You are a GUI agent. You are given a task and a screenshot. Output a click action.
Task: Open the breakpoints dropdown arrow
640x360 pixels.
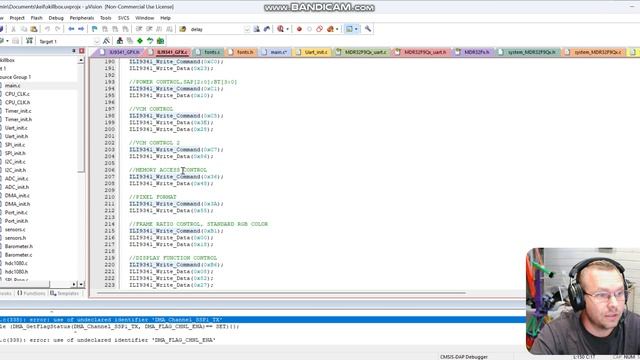tap(337, 29)
